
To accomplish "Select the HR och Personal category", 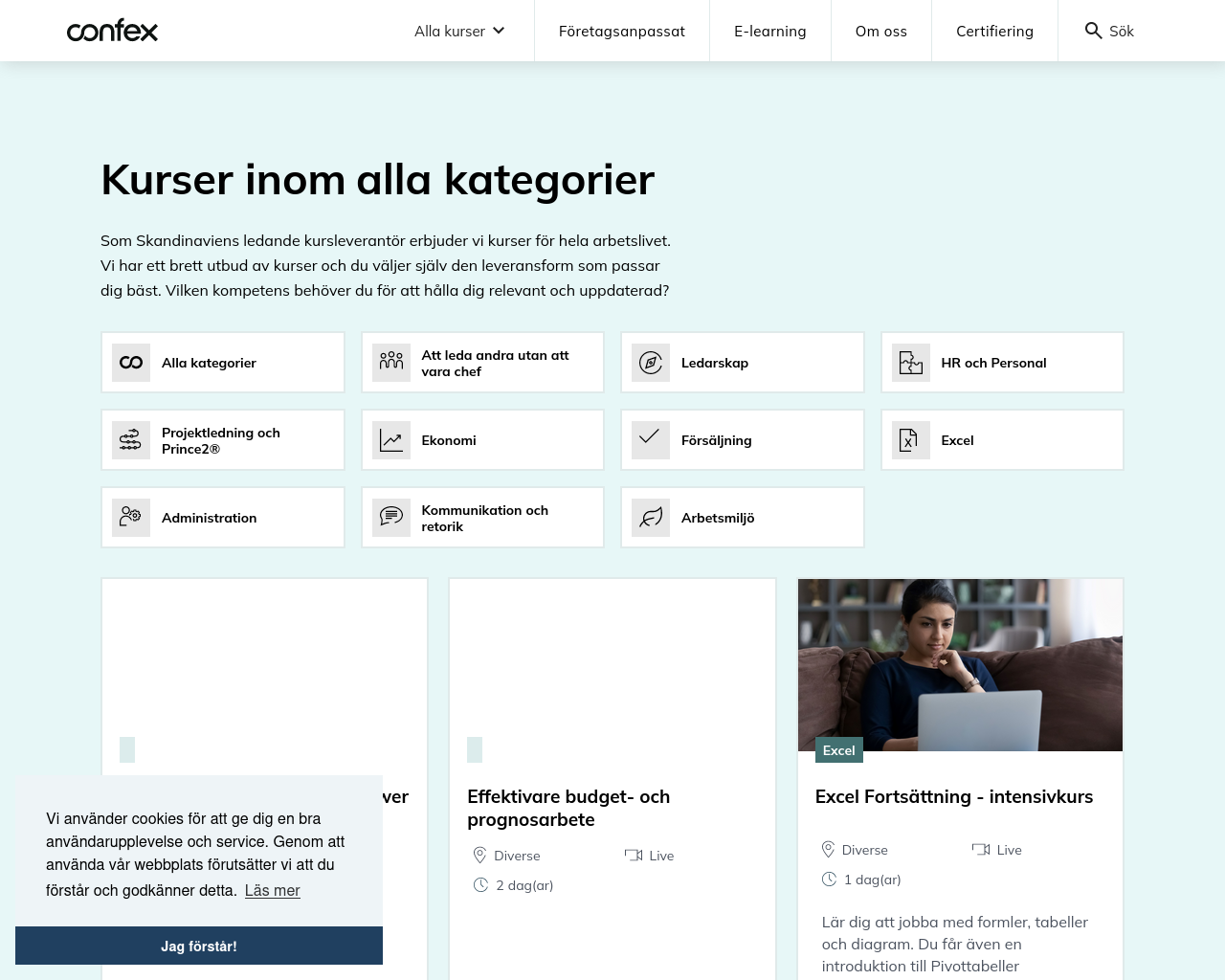I will click(x=1002, y=363).
